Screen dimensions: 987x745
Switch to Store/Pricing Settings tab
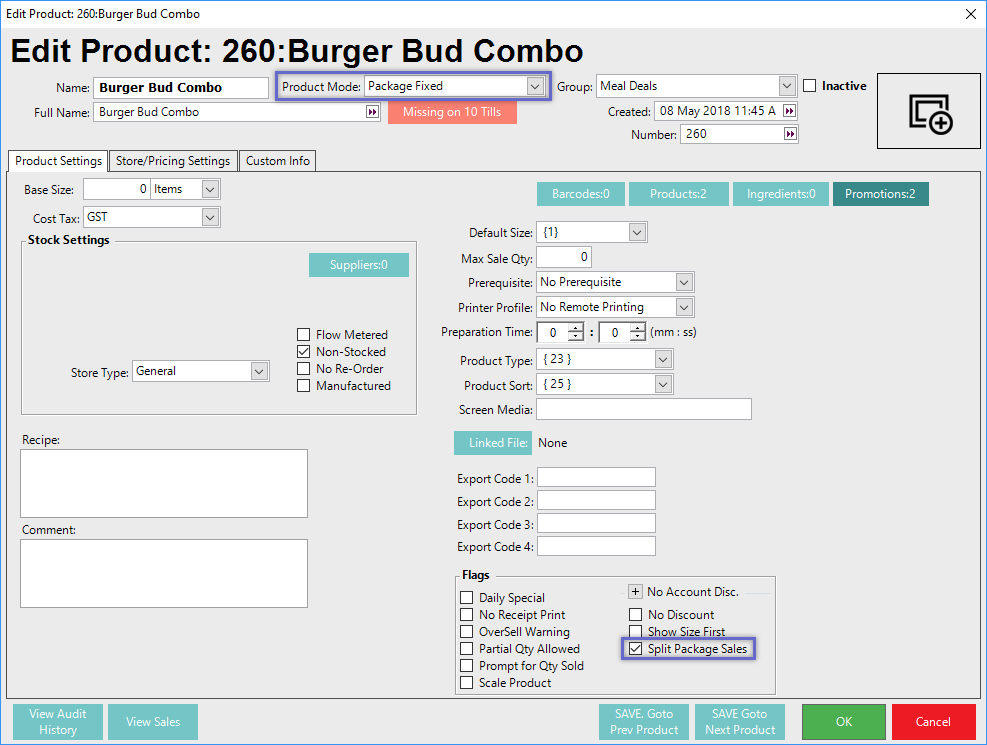pos(173,161)
